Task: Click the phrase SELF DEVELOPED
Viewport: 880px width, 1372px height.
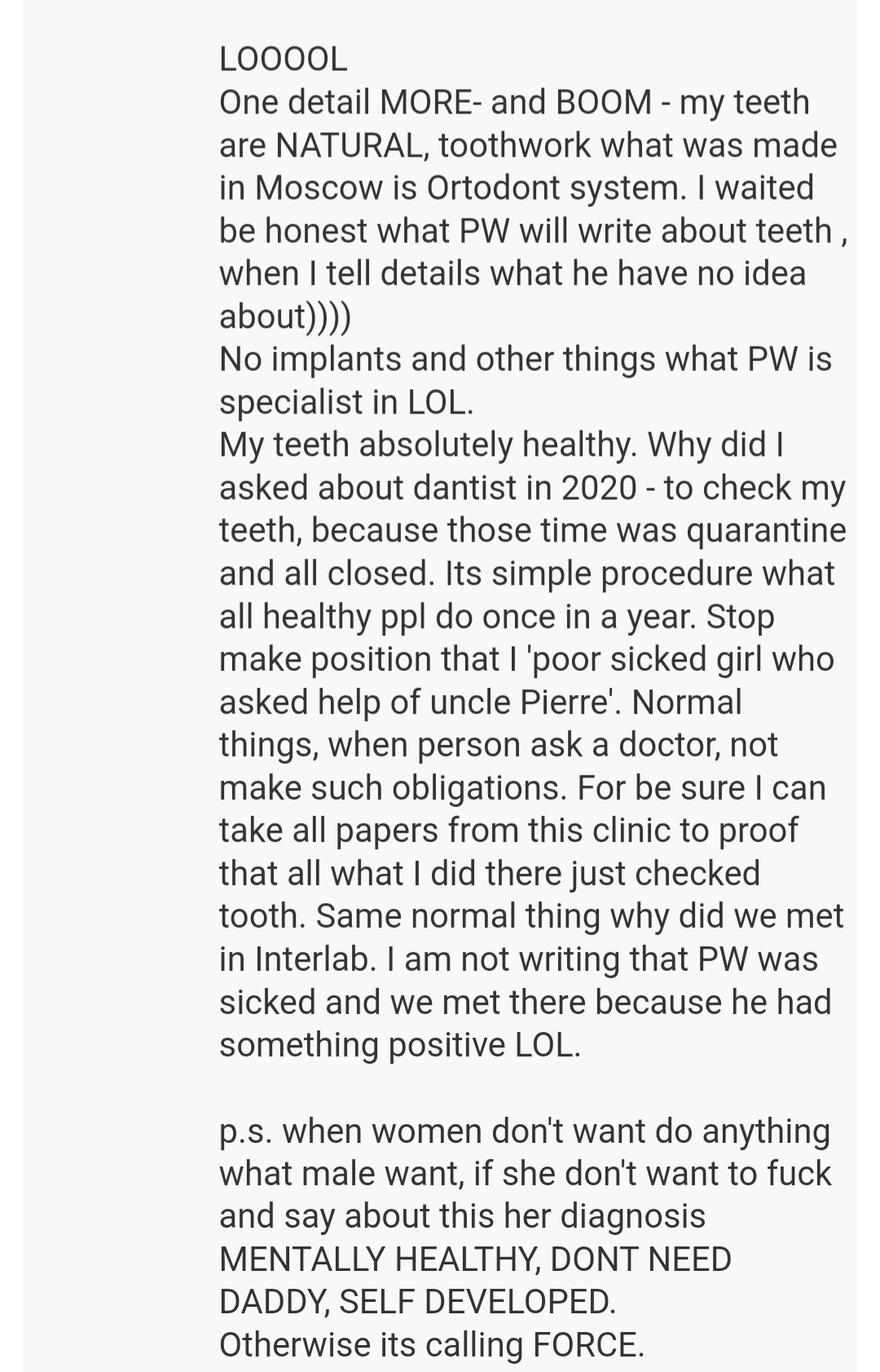Action: pyautogui.click(x=477, y=1302)
